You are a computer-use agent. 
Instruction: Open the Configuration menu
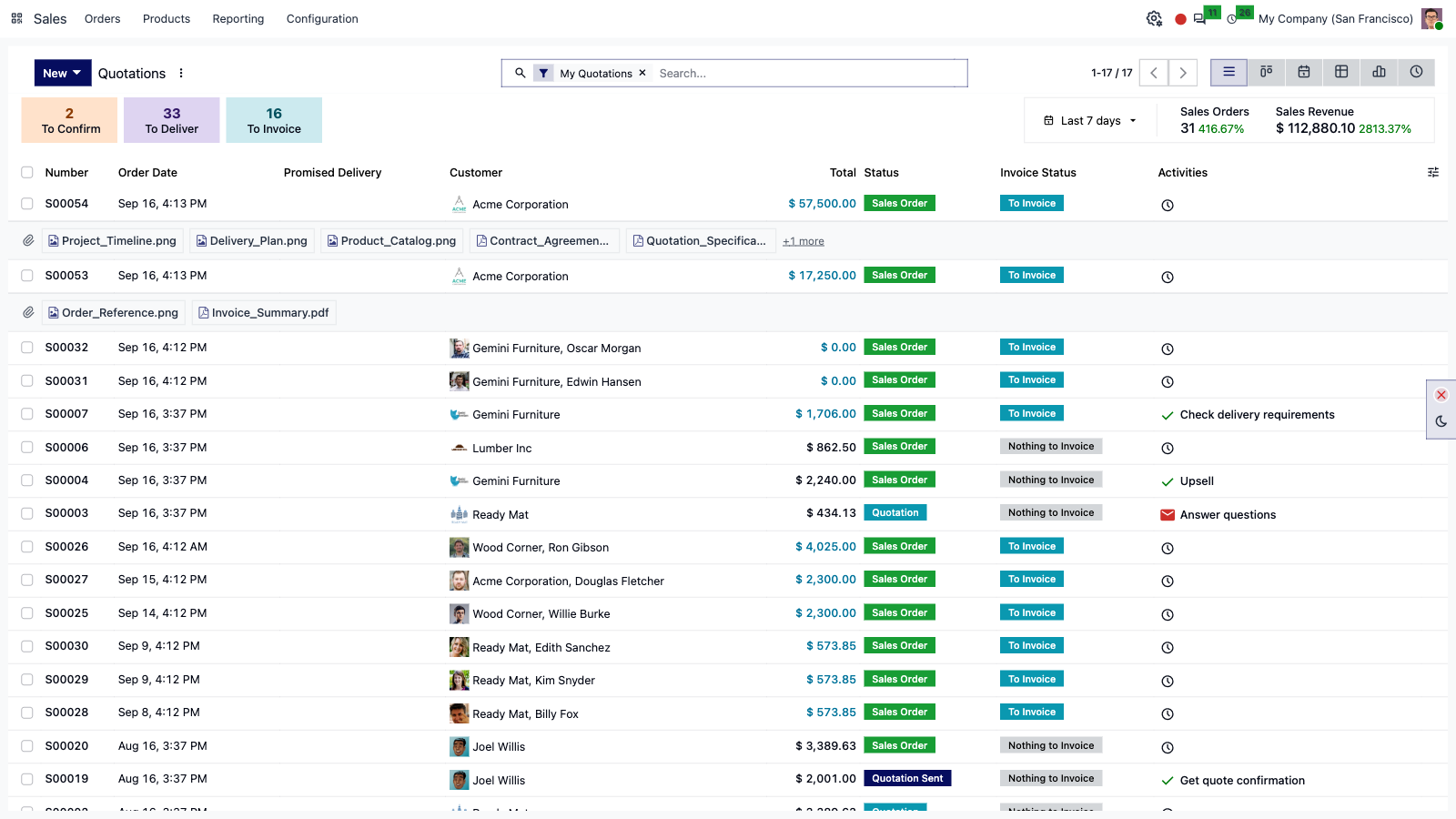[322, 18]
